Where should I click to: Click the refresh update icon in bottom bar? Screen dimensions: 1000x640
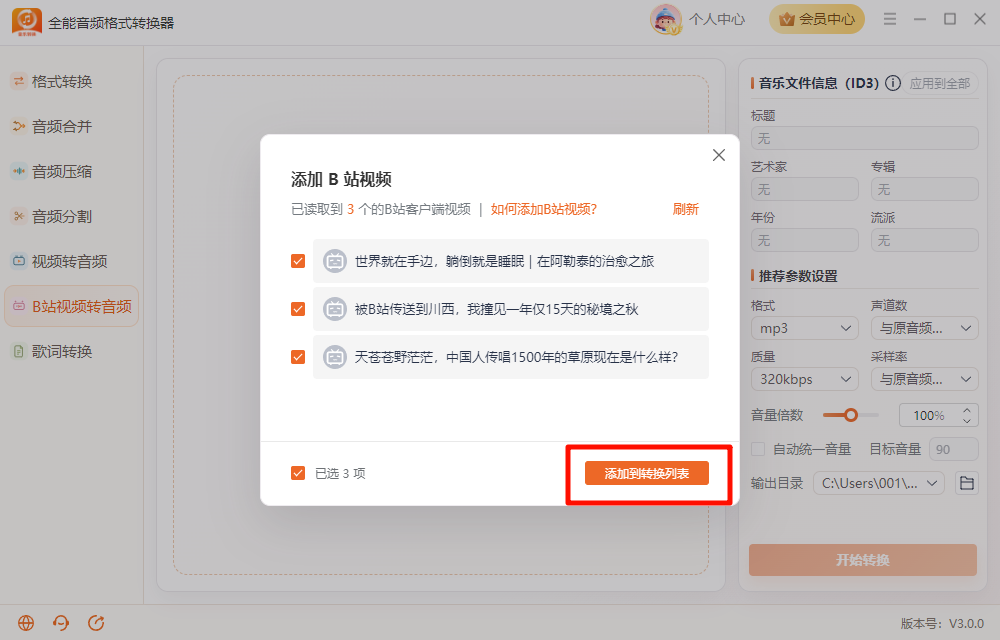(96, 623)
